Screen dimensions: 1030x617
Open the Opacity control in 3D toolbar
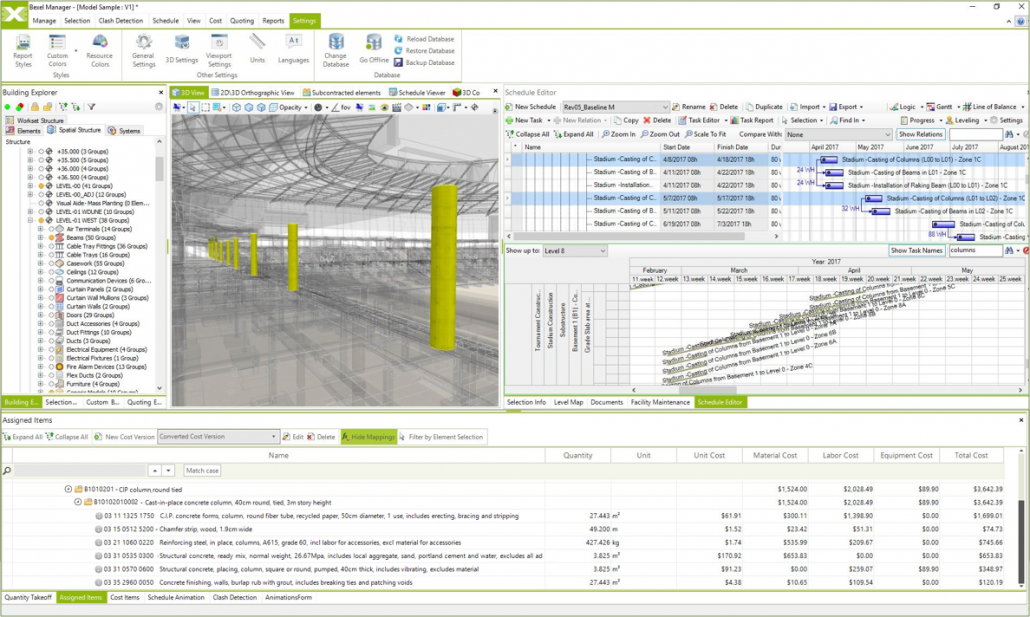pos(292,107)
